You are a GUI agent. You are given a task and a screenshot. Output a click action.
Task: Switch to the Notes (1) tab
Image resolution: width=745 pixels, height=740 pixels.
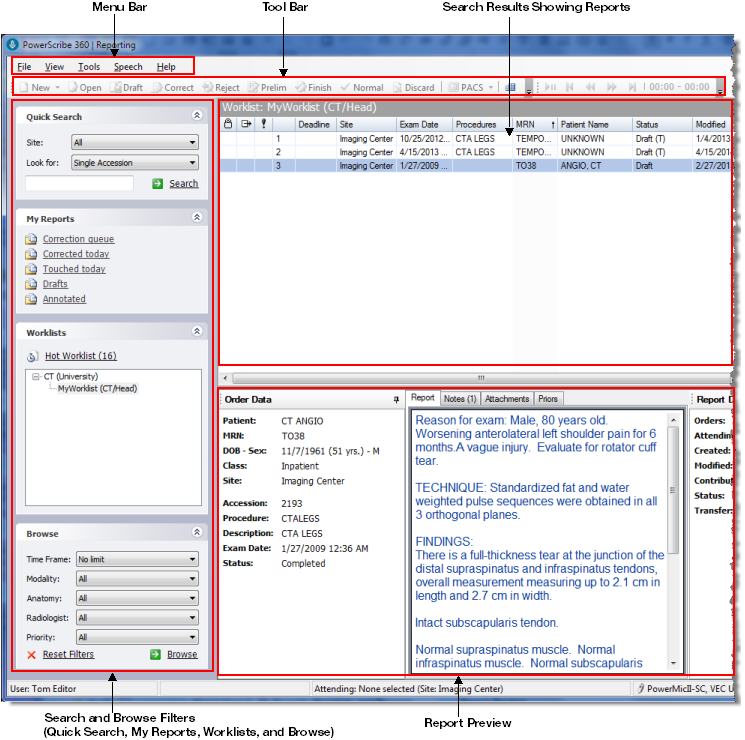tap(460, 399)
